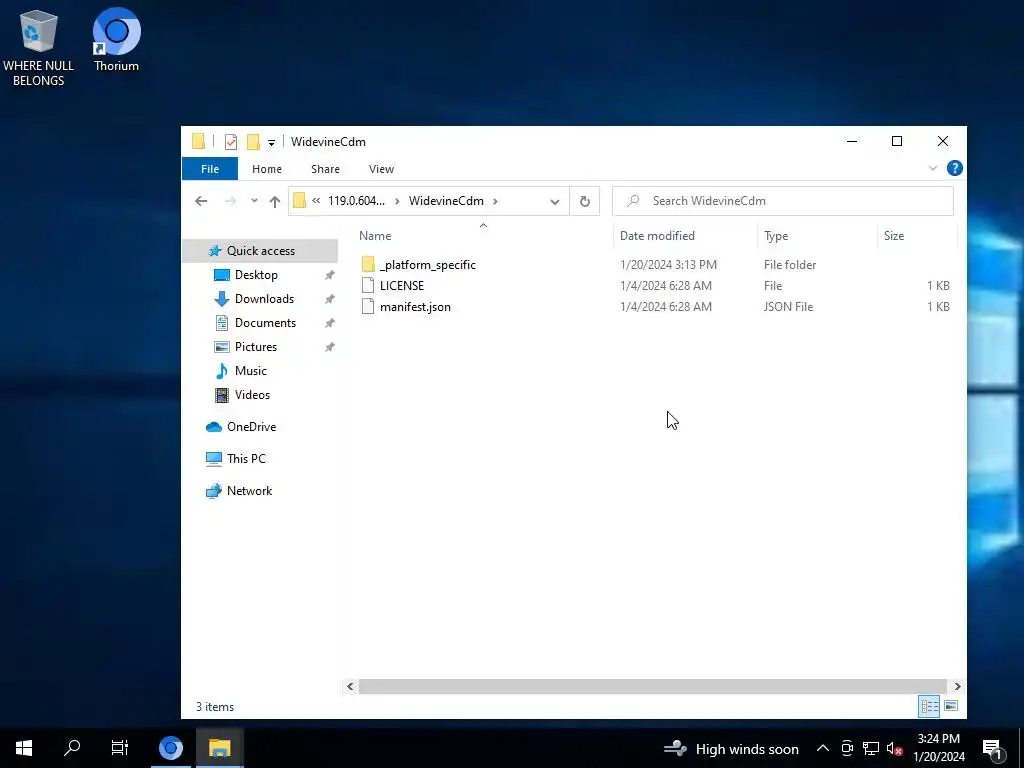Screen dimensions: 1024x768
Task: Open the File ribbon tab
Action: coord(210,168)
